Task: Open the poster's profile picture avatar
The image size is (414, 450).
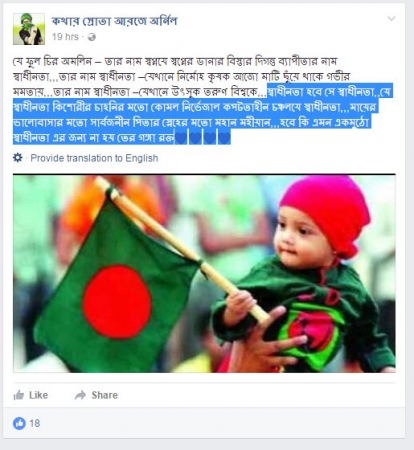Action: click(29, 29)
